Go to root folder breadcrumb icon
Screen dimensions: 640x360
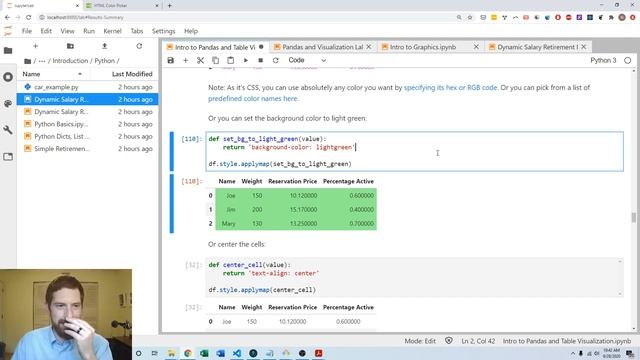point(27,61)
